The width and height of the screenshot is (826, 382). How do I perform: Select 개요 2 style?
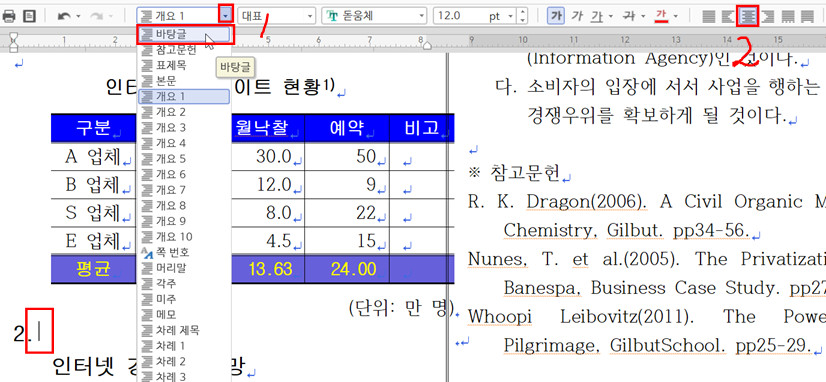pos(184,112)
